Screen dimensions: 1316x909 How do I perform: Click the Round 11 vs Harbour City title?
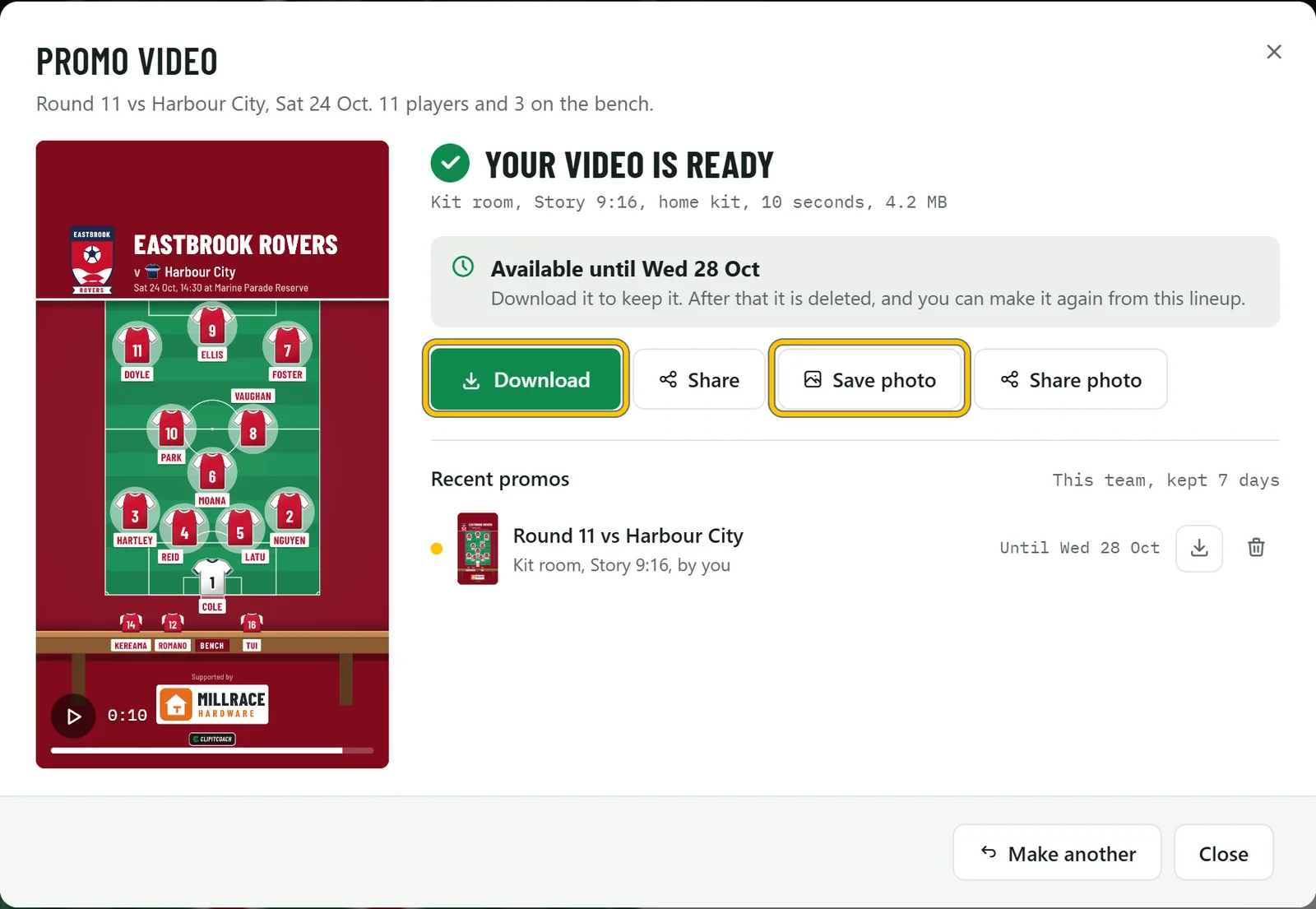628,536
